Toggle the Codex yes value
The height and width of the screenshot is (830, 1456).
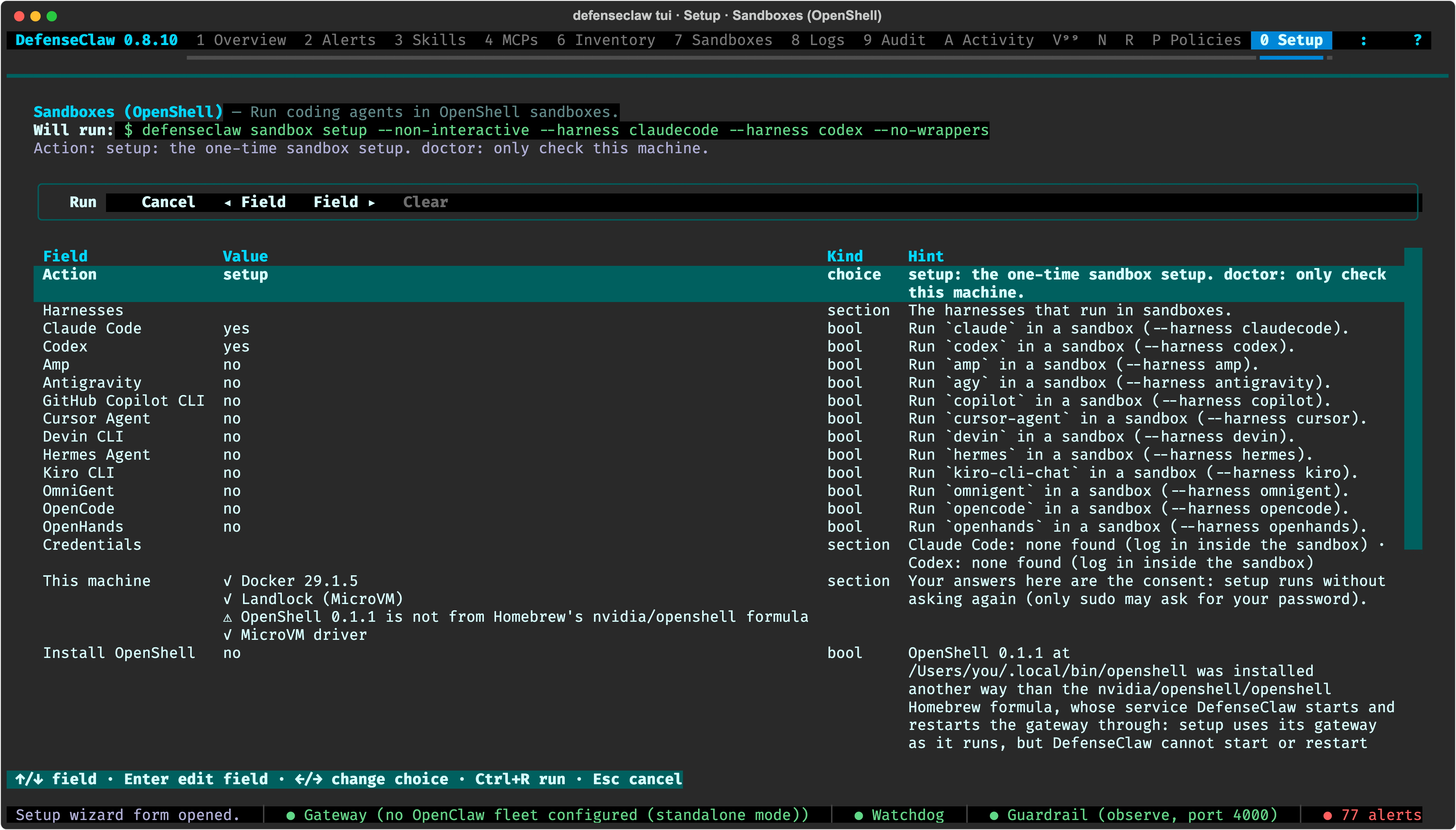(x=236, y=347)
